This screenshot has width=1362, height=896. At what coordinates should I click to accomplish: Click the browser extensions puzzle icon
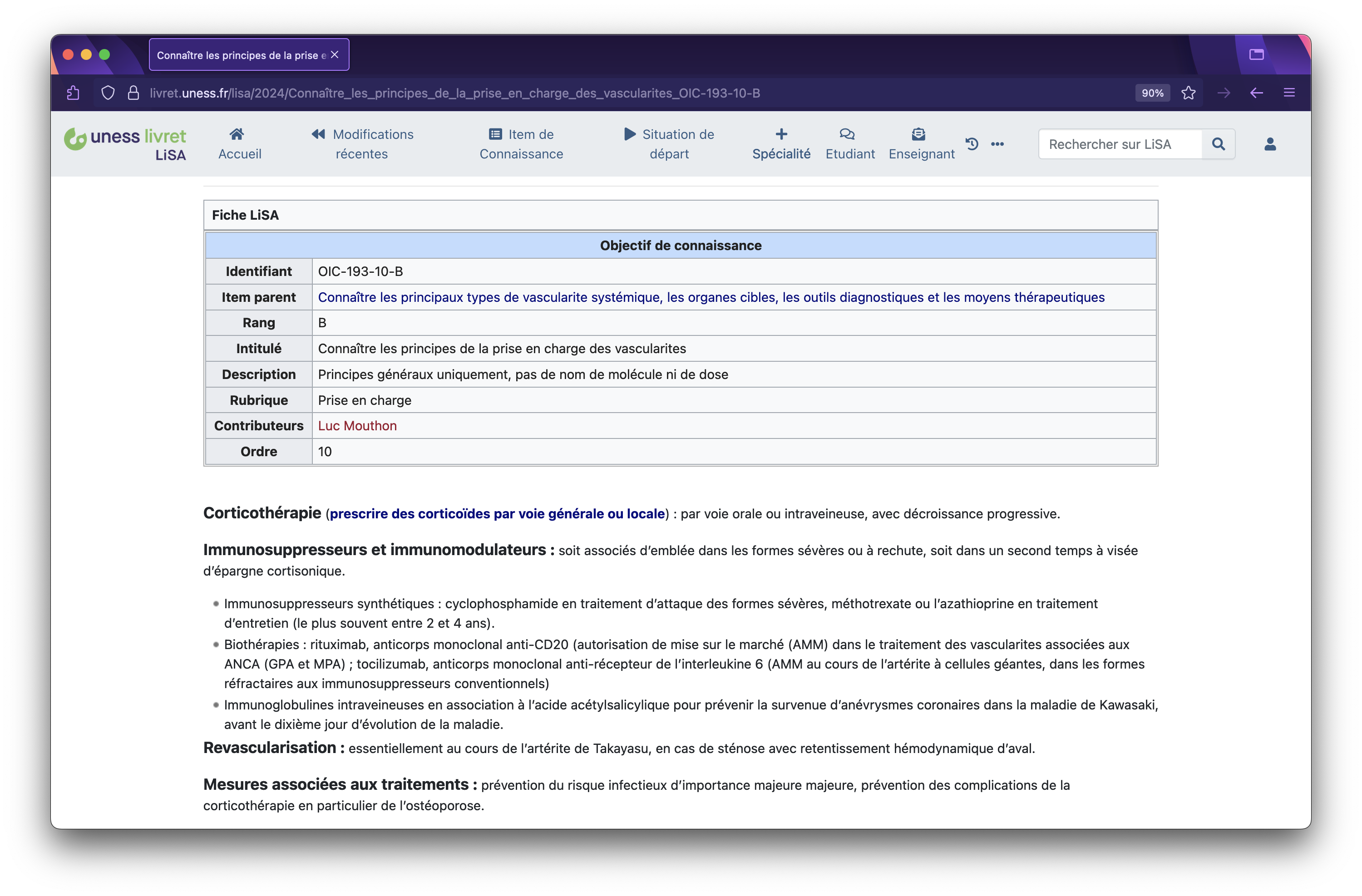(73, 93)
